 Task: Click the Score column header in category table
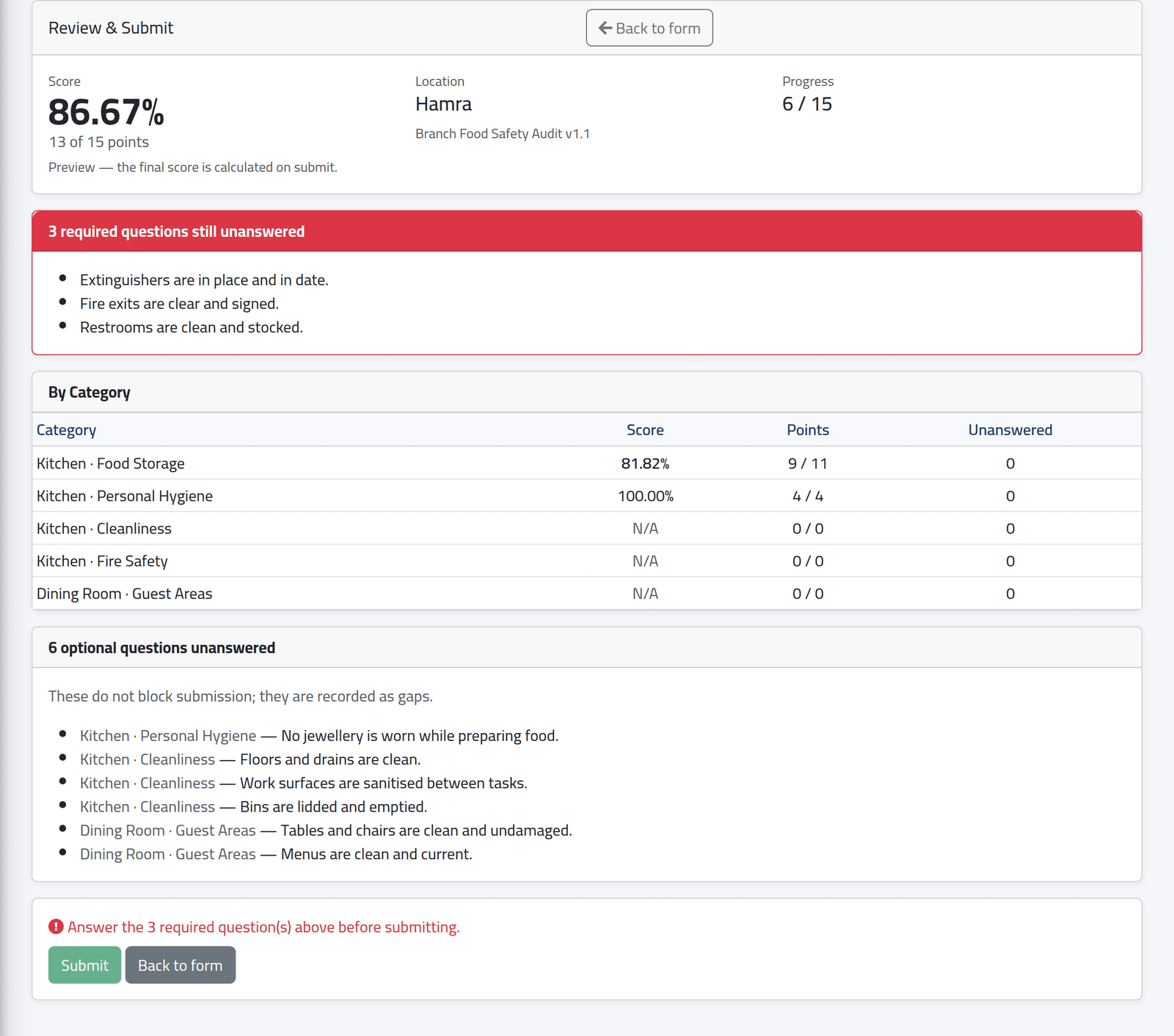[645, 430]
